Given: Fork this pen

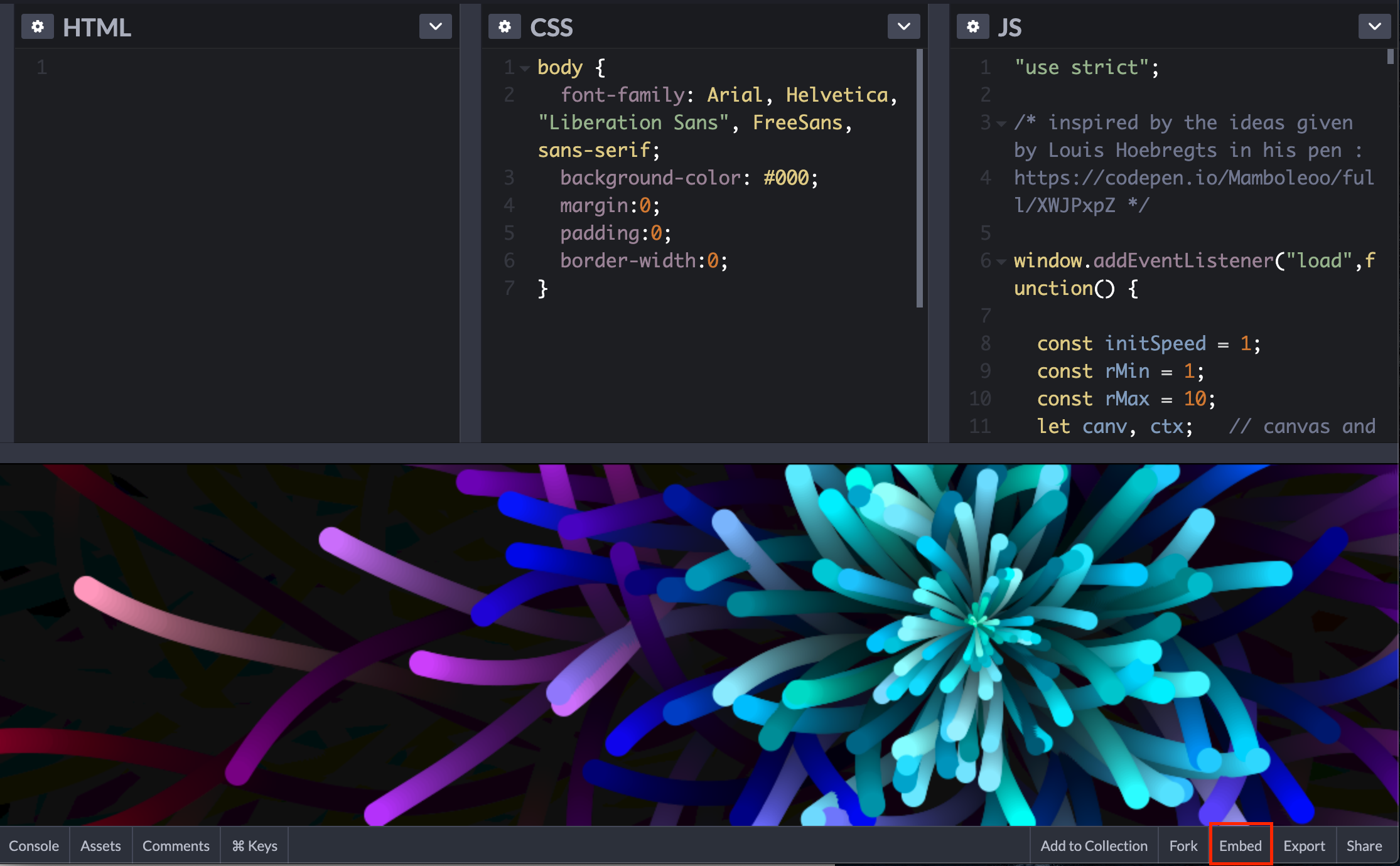Looking at the screenshot, I should click(1183, 846).
